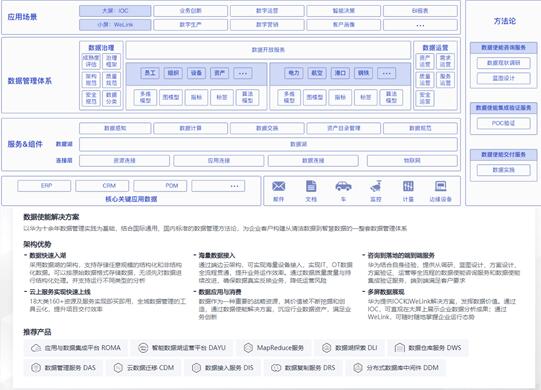Click the DDM product icon
This screenshot has width=541, height=390.
[x=358, y=368]
